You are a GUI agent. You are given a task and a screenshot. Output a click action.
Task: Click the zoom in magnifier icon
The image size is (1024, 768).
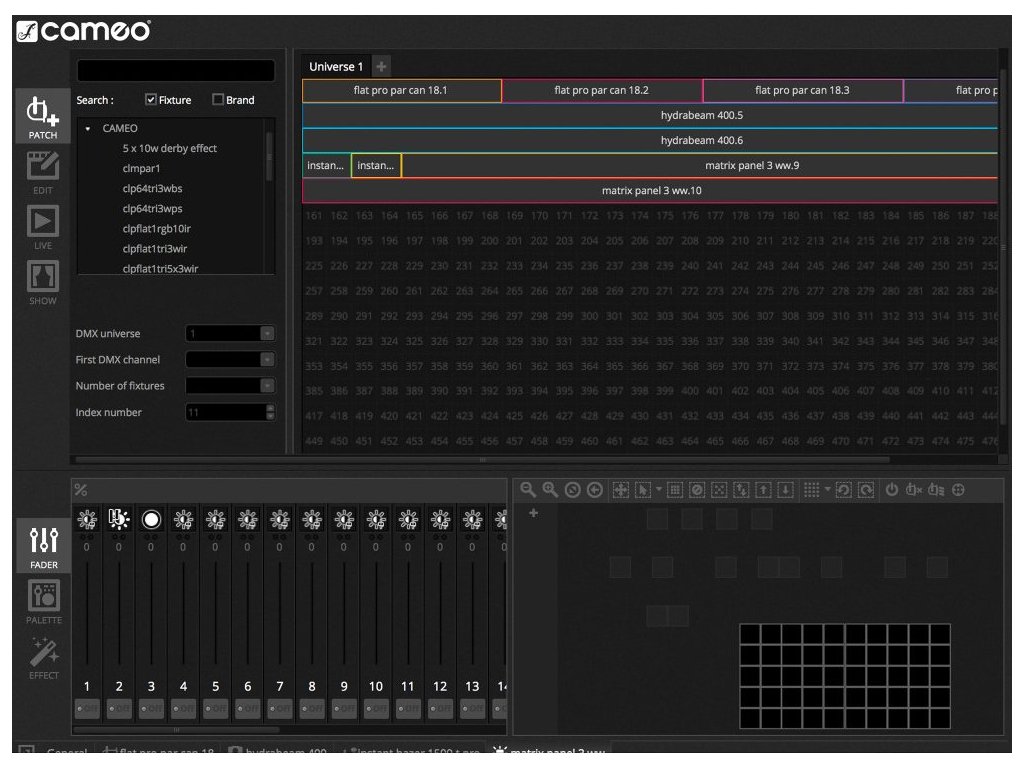point(549,490)
